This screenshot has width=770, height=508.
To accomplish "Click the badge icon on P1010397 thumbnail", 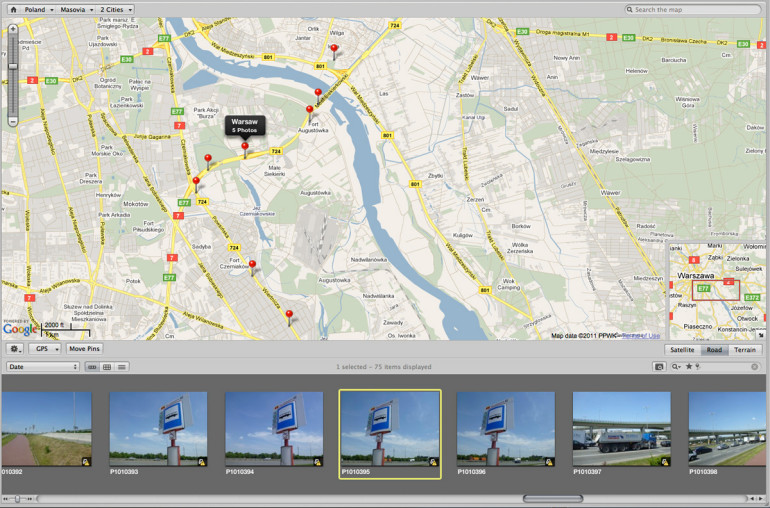I will click(x=665, y=462).
